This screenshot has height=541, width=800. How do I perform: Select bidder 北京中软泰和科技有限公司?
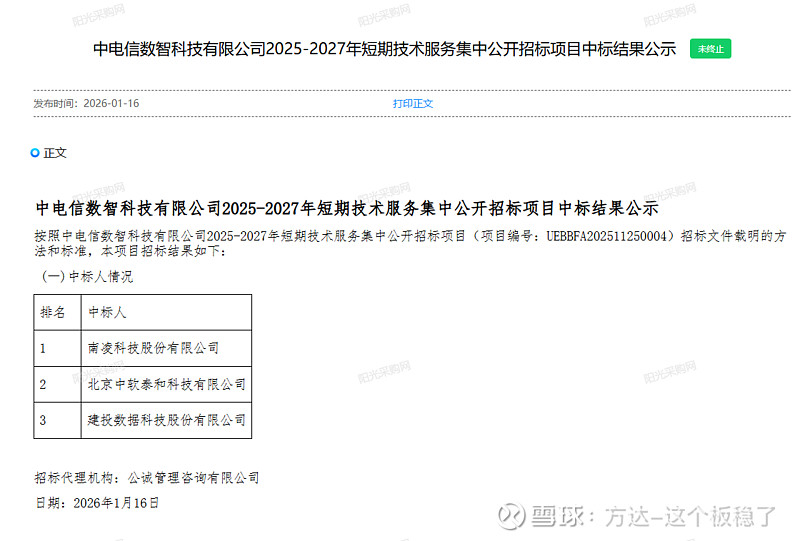coord(167,384)
